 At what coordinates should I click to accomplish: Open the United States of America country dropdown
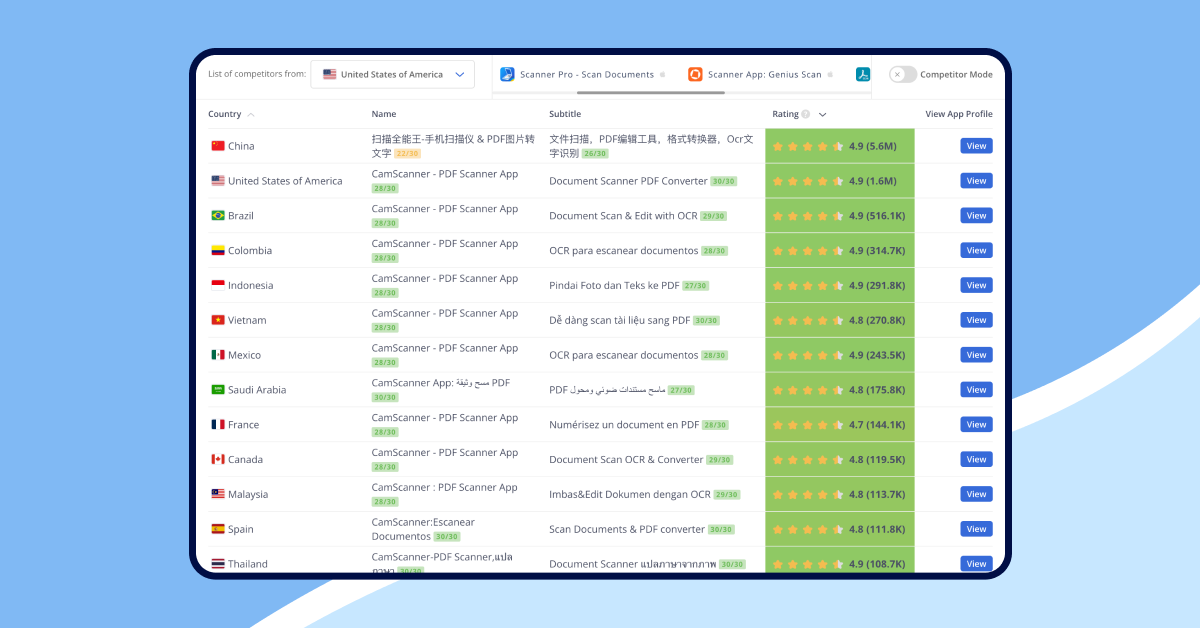(392, 74)
